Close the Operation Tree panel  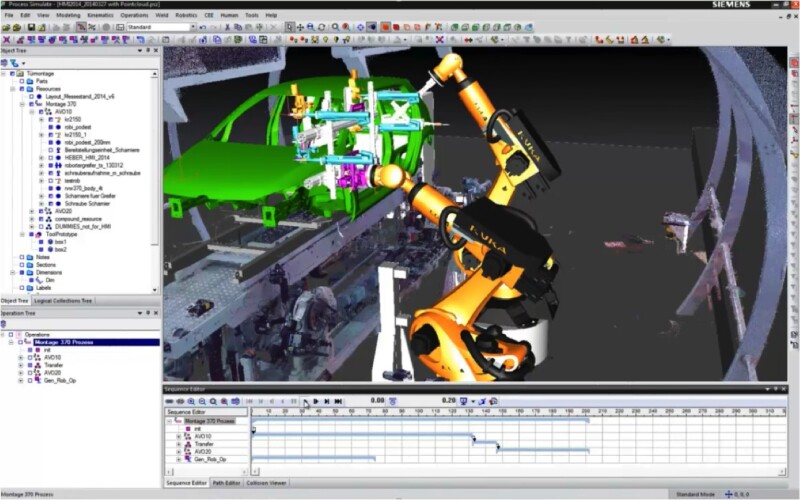click(x=156, y=313)
